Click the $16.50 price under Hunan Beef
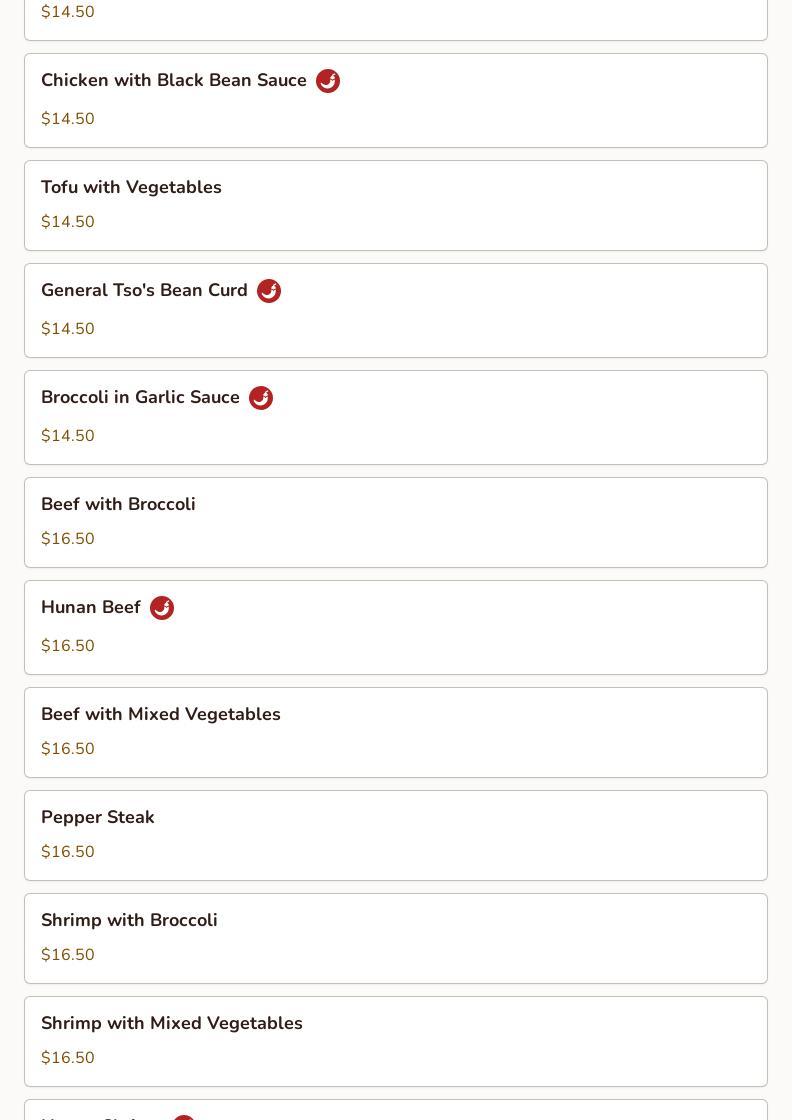Viewport: 792px width, 1120px height. (68, 646)
